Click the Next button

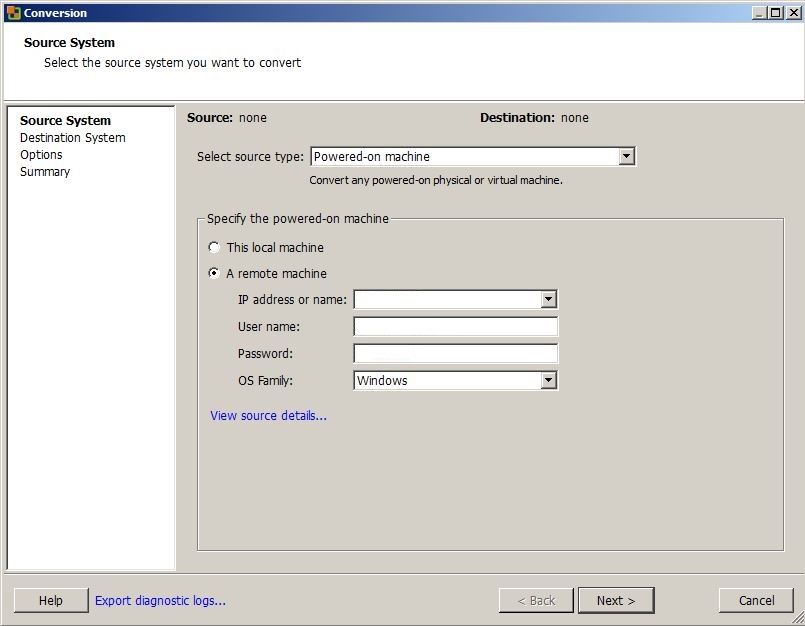tap(616, 600)
